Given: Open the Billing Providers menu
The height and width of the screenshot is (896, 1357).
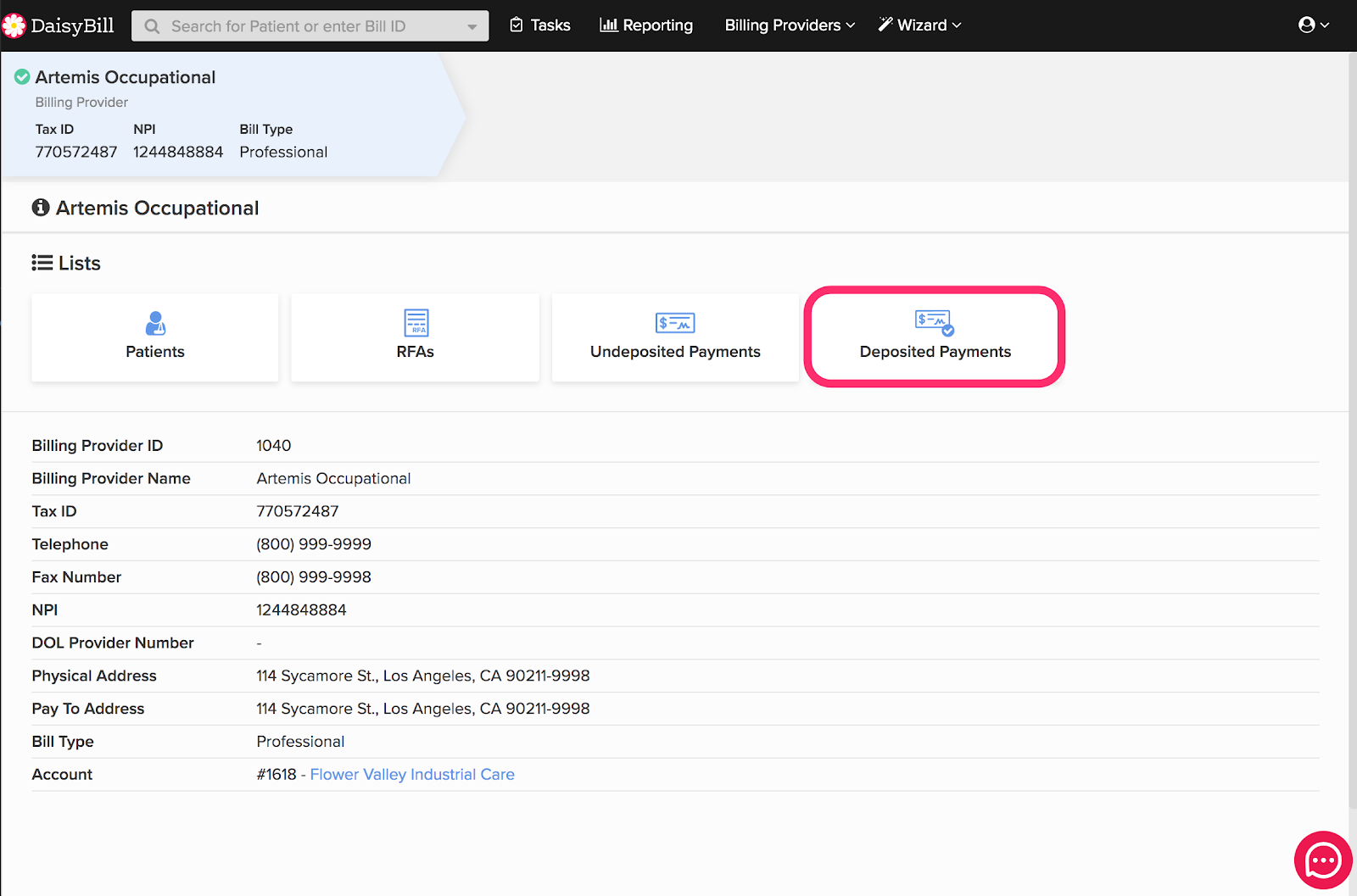Looking at the screenshot, I should coord(790,25).
